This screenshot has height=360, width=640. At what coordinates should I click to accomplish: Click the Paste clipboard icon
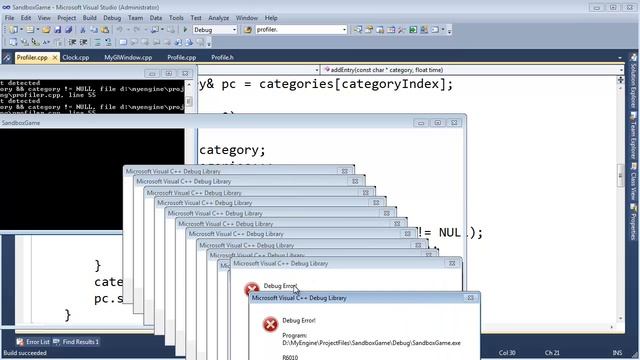[x=105, y=30]
